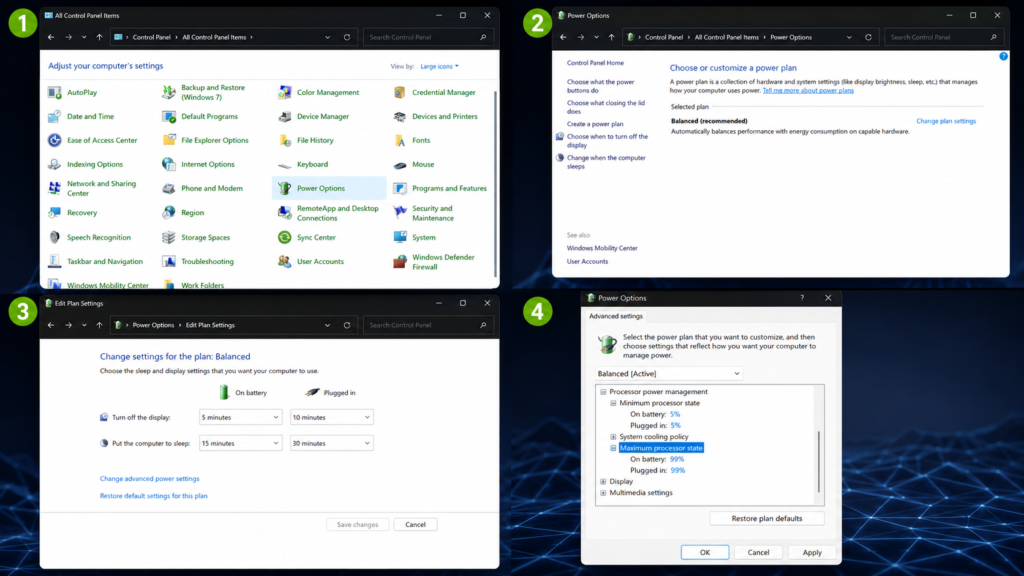Open Keyboard settings item

click(x=303, y=165)
